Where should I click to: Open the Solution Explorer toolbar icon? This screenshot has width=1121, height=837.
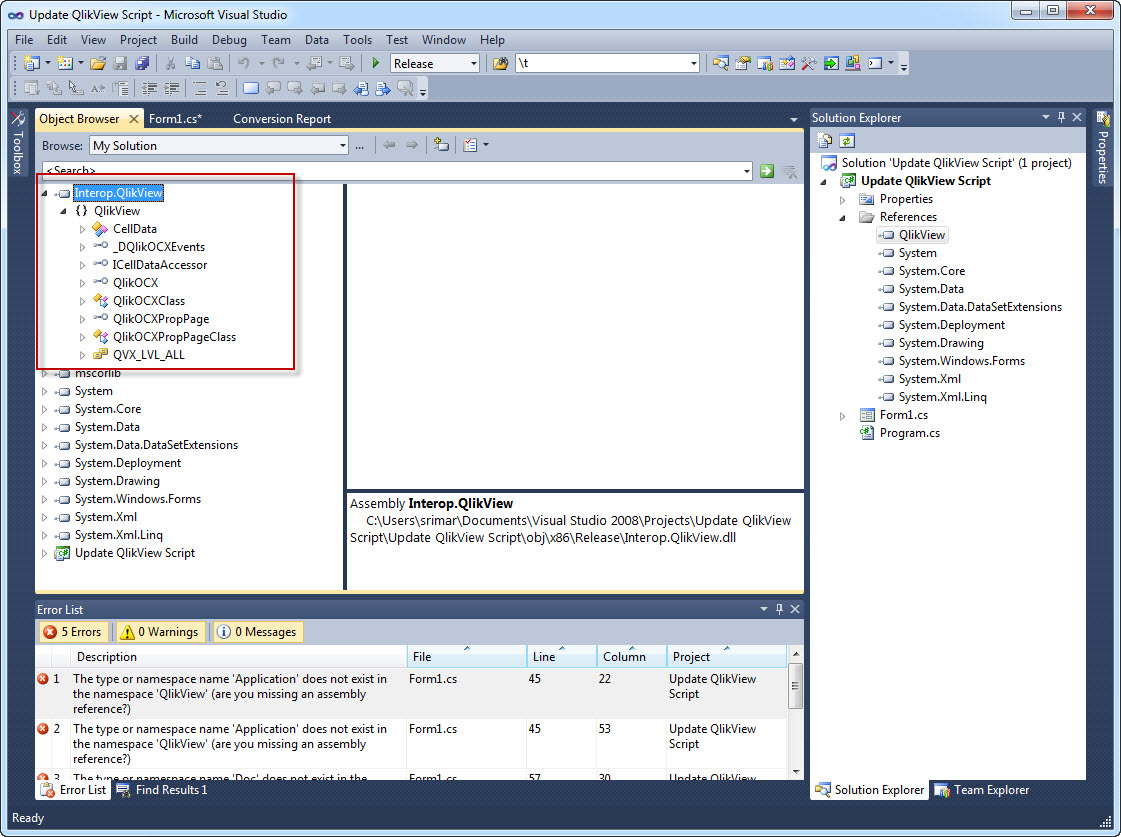(721, 63)
